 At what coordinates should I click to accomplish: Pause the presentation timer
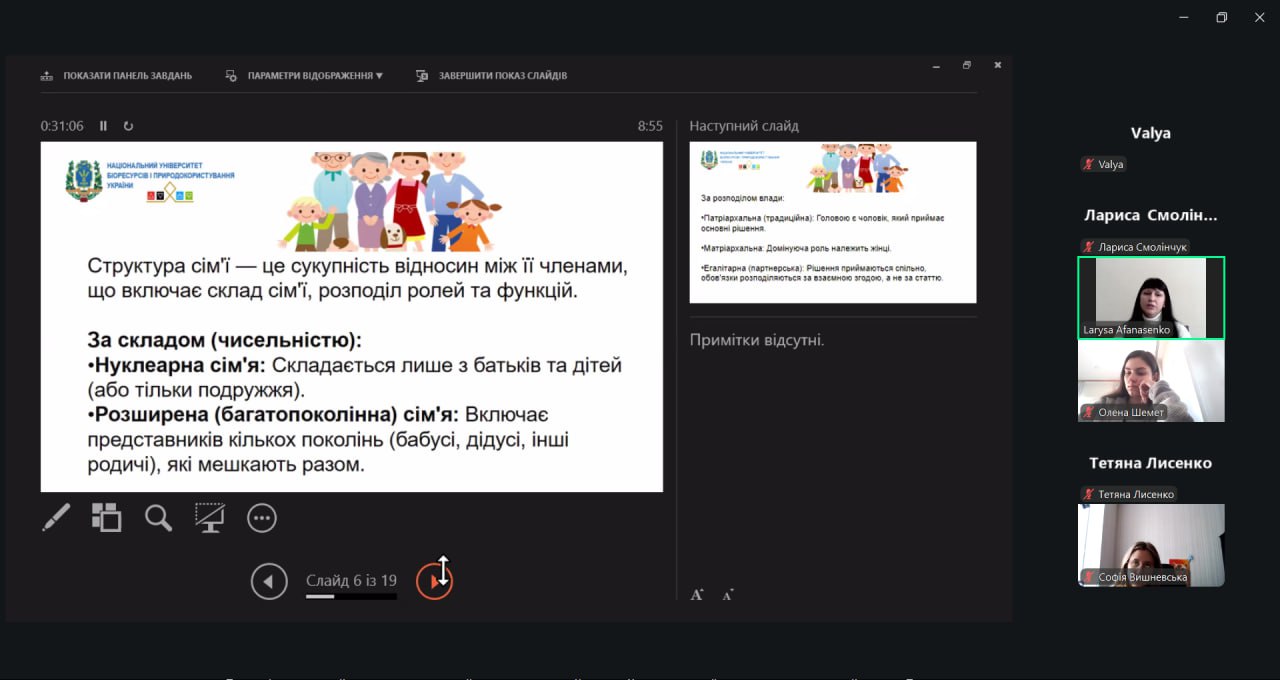[103, 126]
